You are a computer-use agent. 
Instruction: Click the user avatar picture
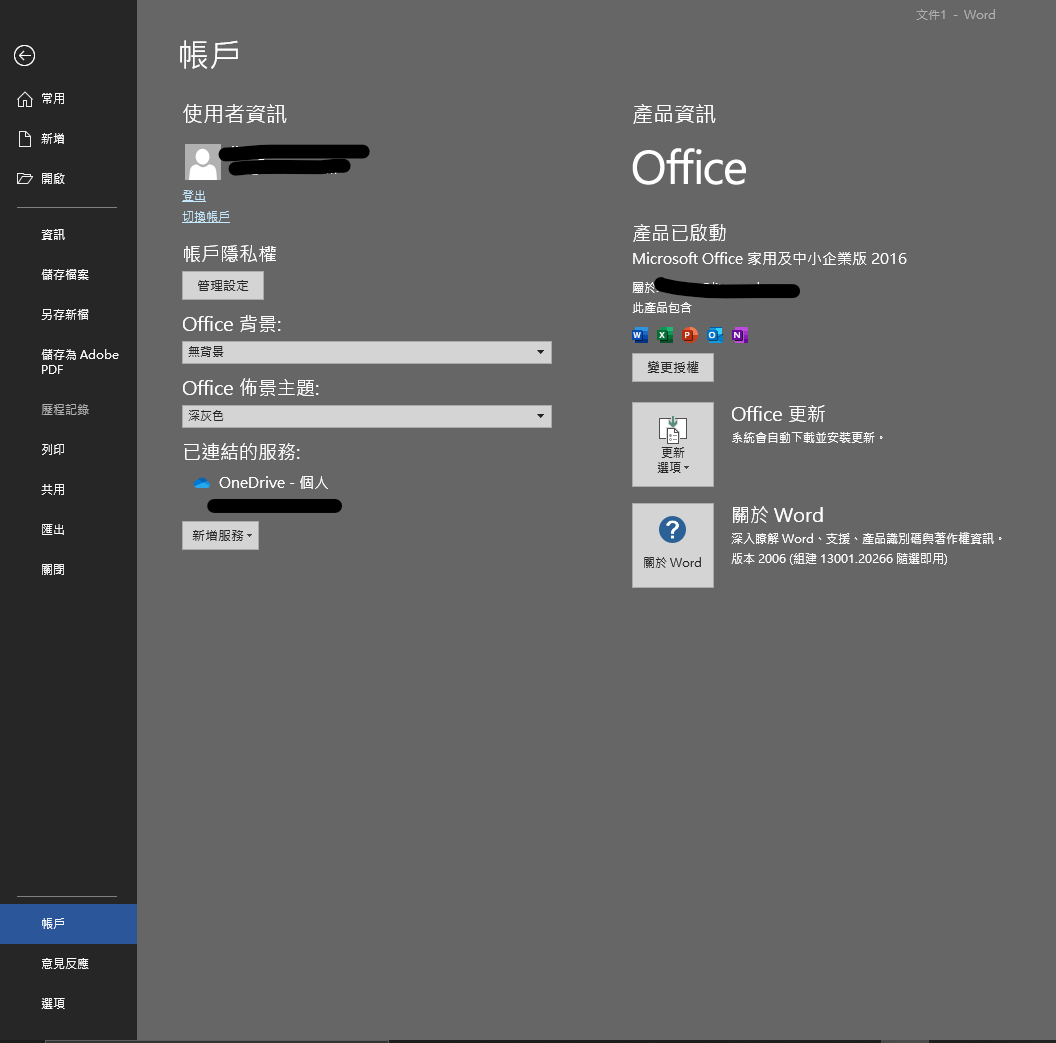pyautogui.click(x=203, y=162)
